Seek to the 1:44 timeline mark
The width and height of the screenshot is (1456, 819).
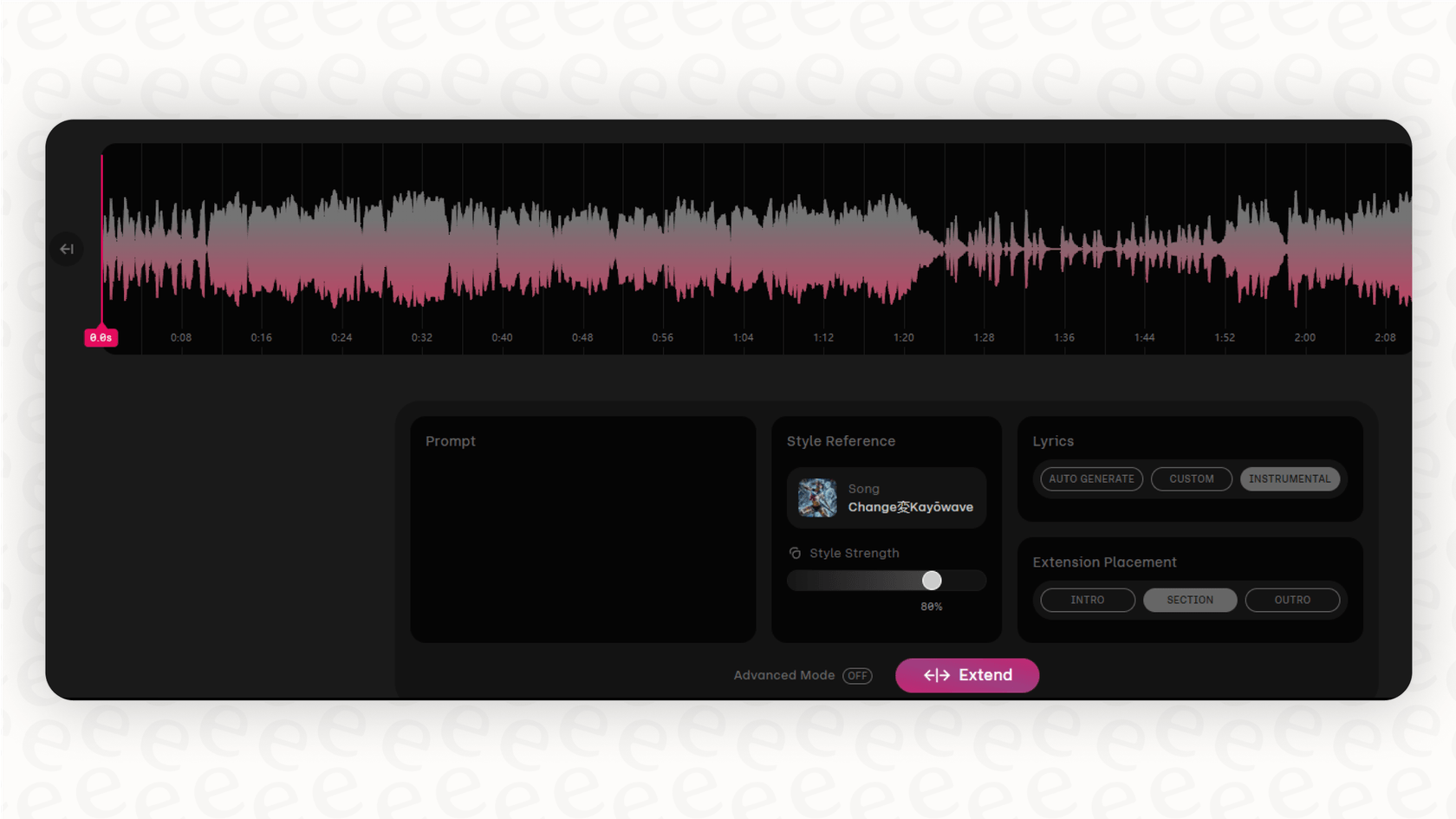[x=1144, y=338]
